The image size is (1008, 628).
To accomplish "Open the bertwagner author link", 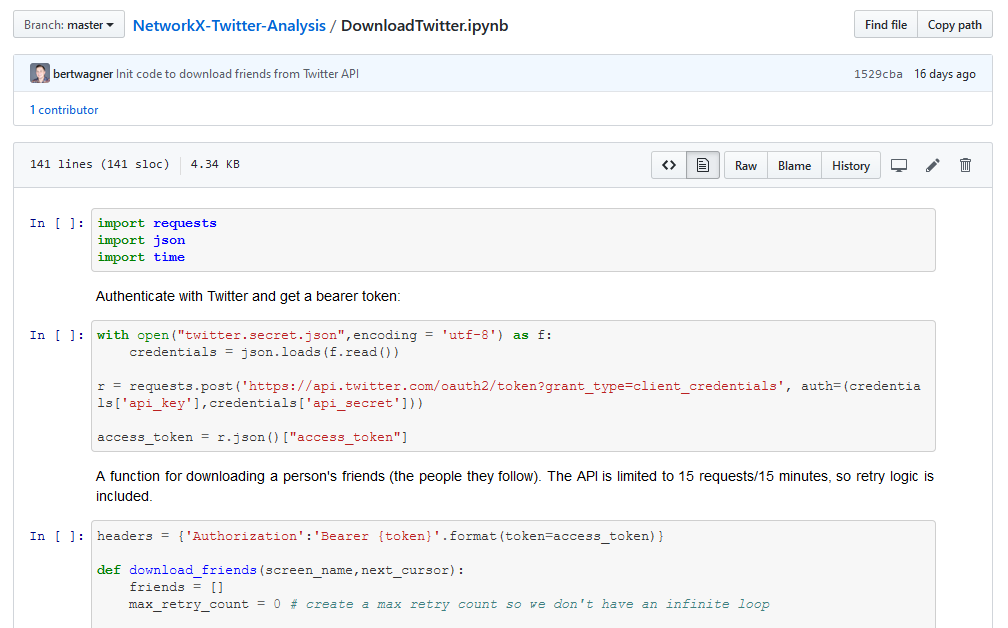I will [x=83, y=74].
